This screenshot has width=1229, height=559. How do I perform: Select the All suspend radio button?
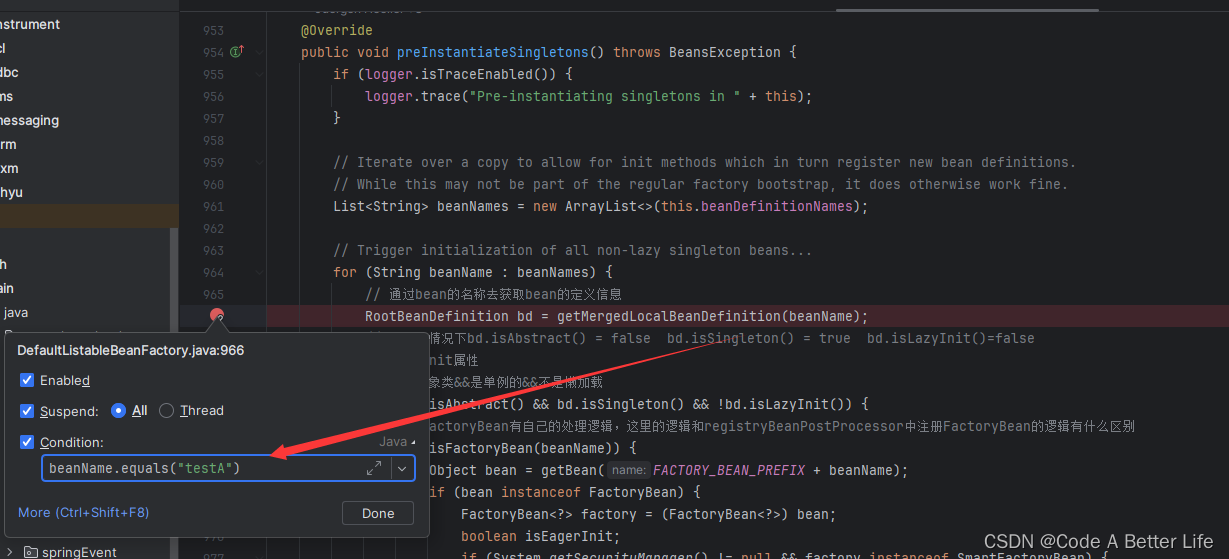[x=118, y=410]
